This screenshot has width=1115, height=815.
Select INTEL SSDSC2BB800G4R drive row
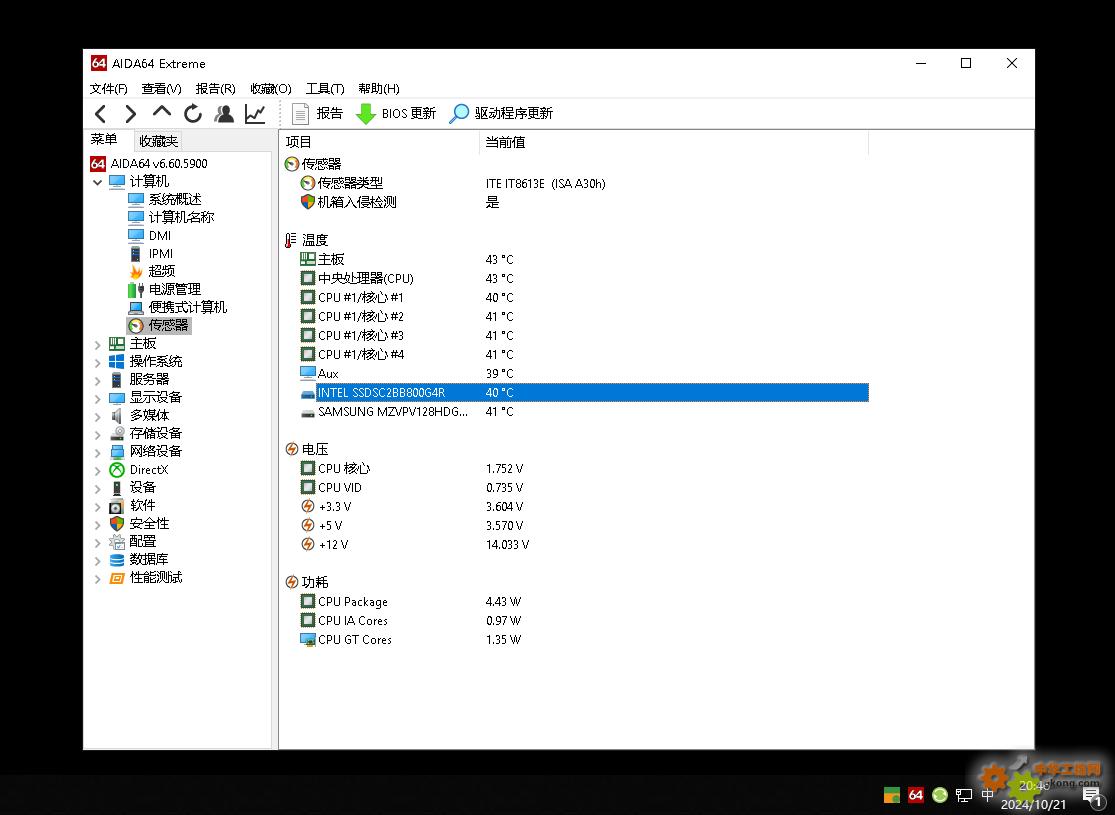[x=584, y=393]
